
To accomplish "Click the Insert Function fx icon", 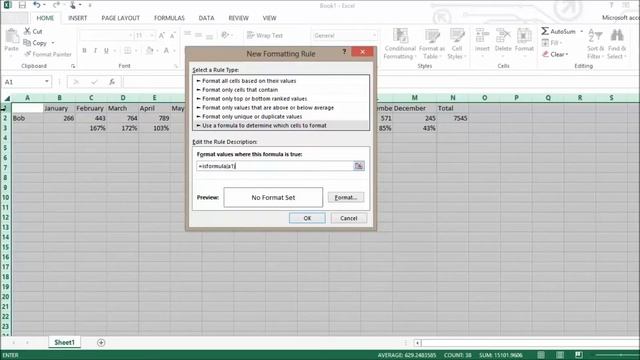I will (x=112, y=82).
